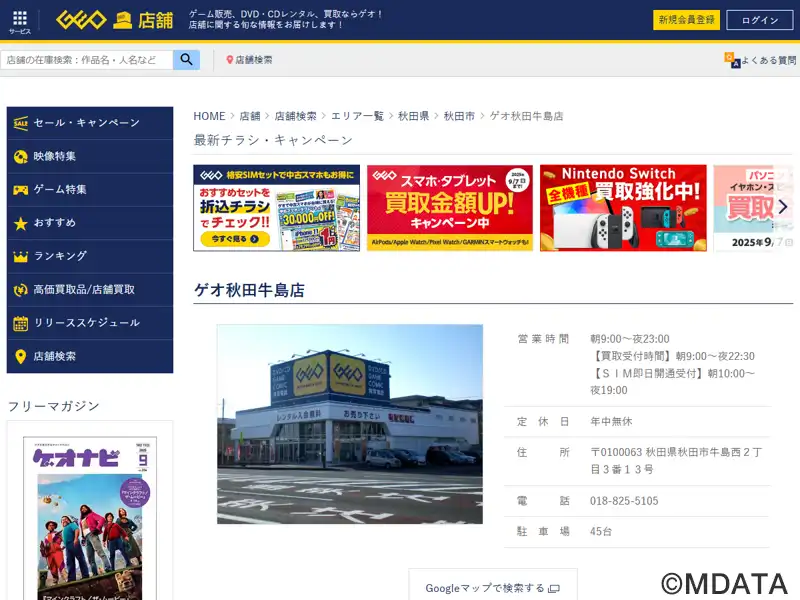Open 映像特集 in the sidebar menu
800x600 pixels.
(x=90, y=157)
